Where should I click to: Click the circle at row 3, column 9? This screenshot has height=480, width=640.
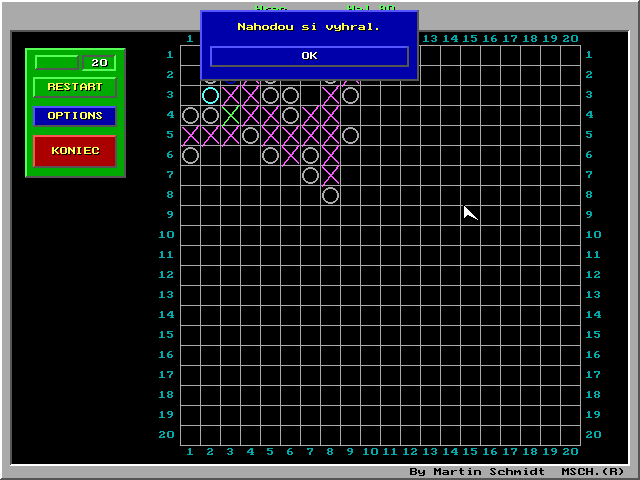click(x=350, y=95)
